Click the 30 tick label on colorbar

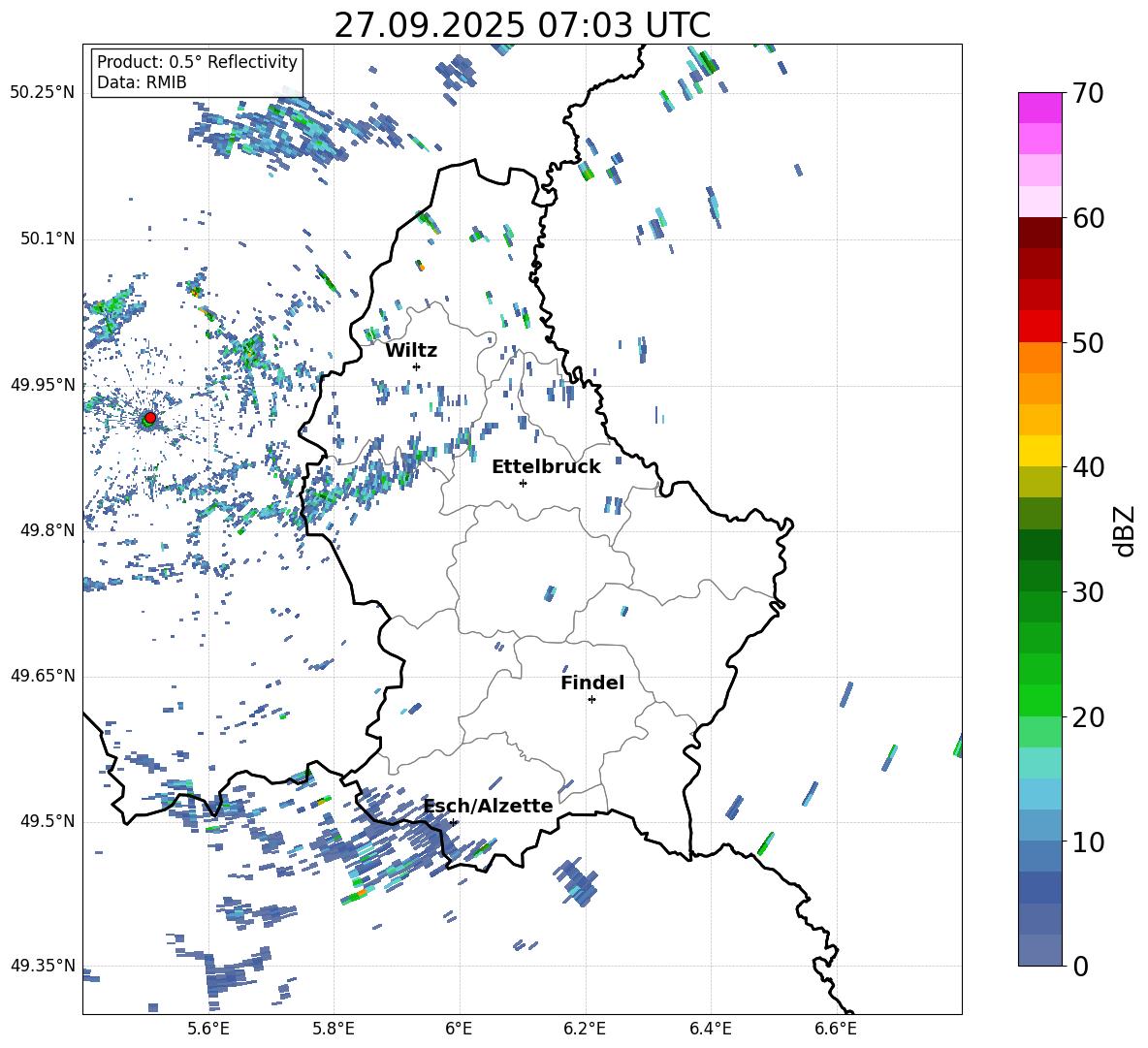pos(1088,592)
